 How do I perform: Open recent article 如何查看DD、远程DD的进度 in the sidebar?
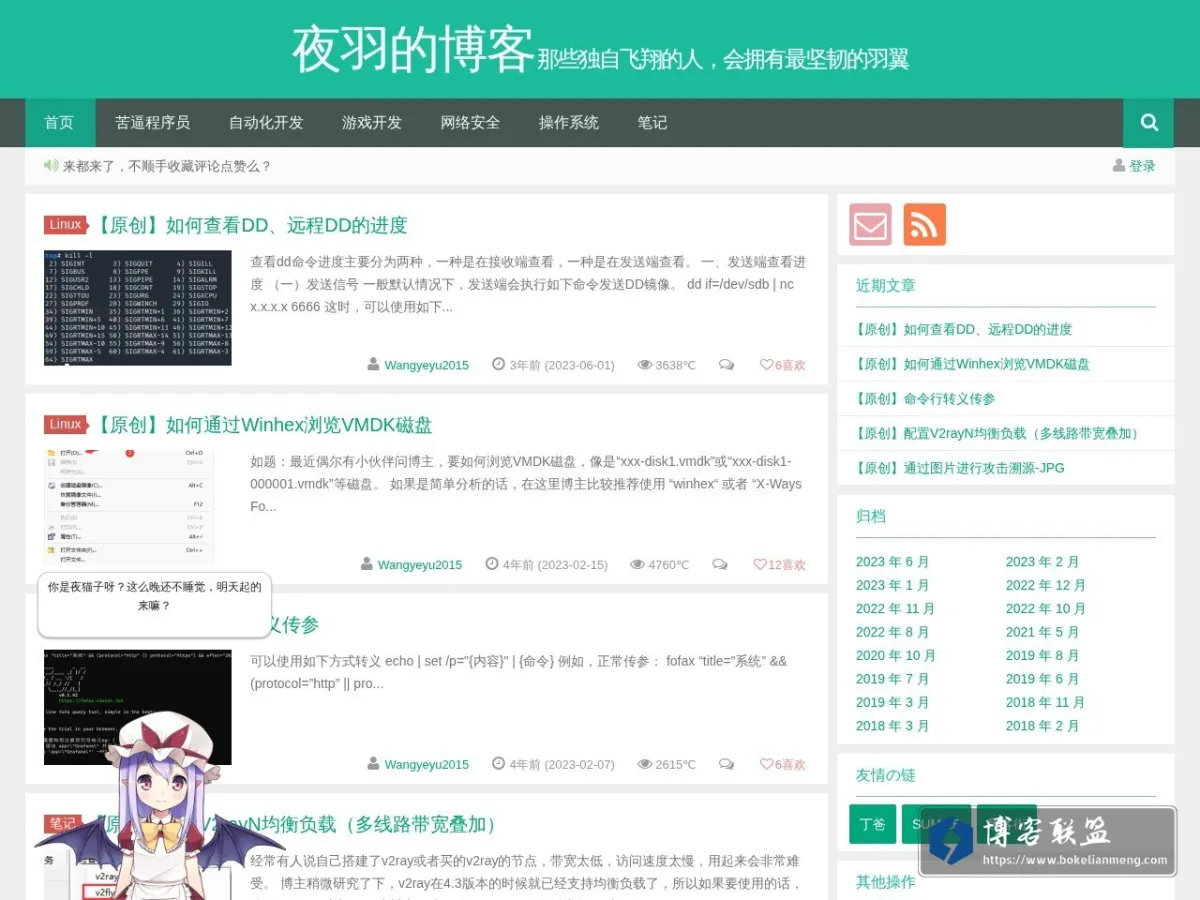click(963, 329)
